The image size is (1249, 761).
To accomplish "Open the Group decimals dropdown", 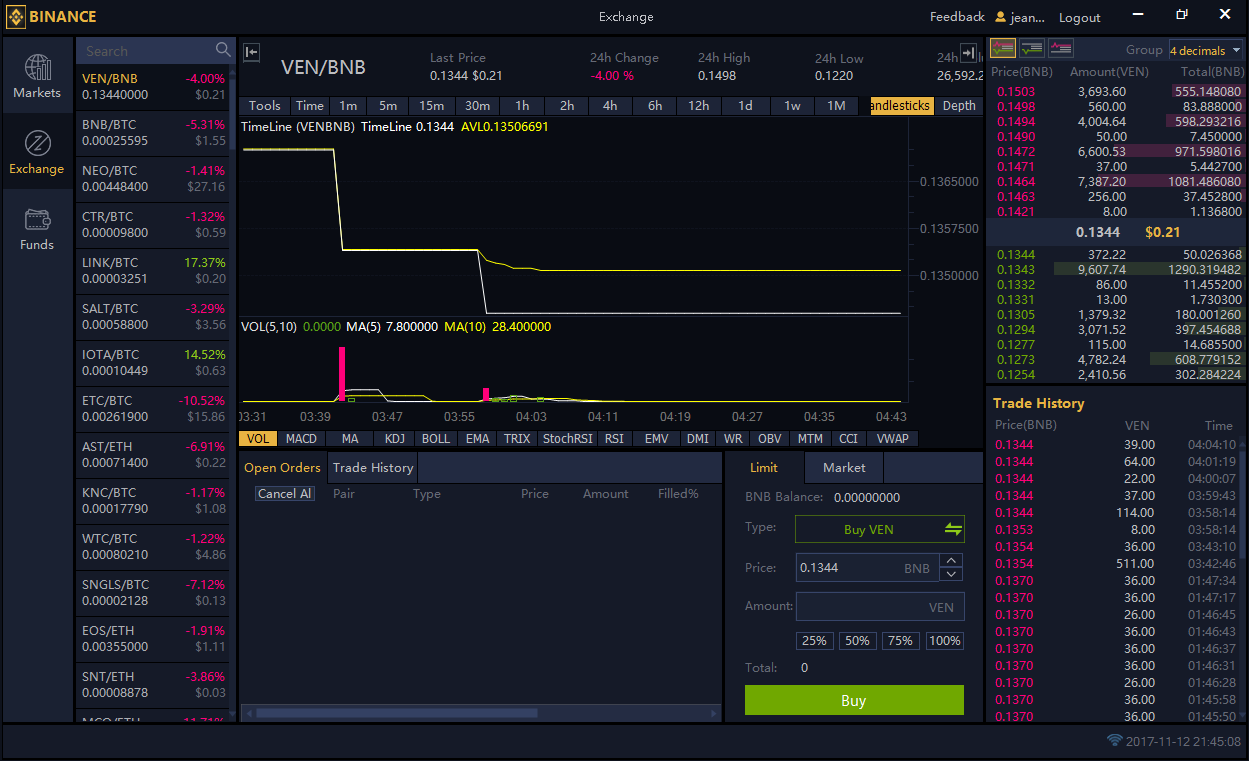I will tap(1206, 50).
